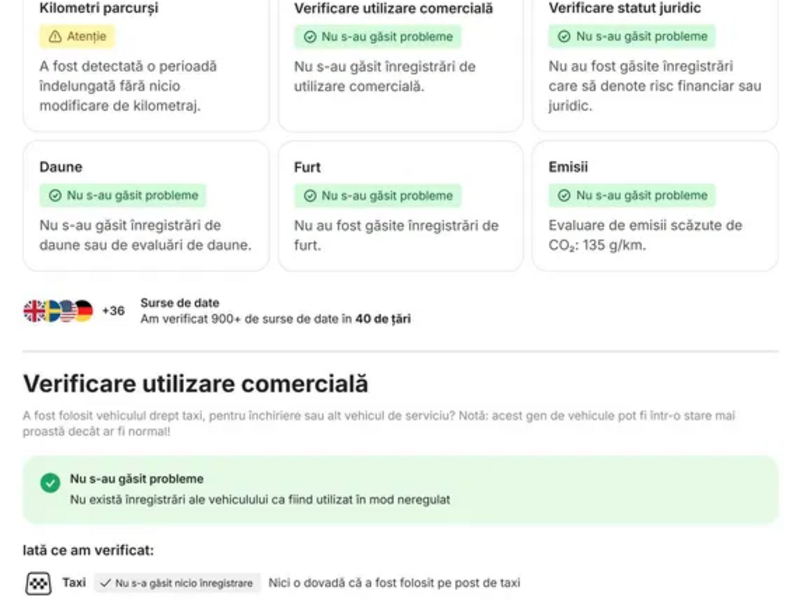Select the Emisii card title
The width and height of the screenshot is (800, 600).
[x=568, y=167]
